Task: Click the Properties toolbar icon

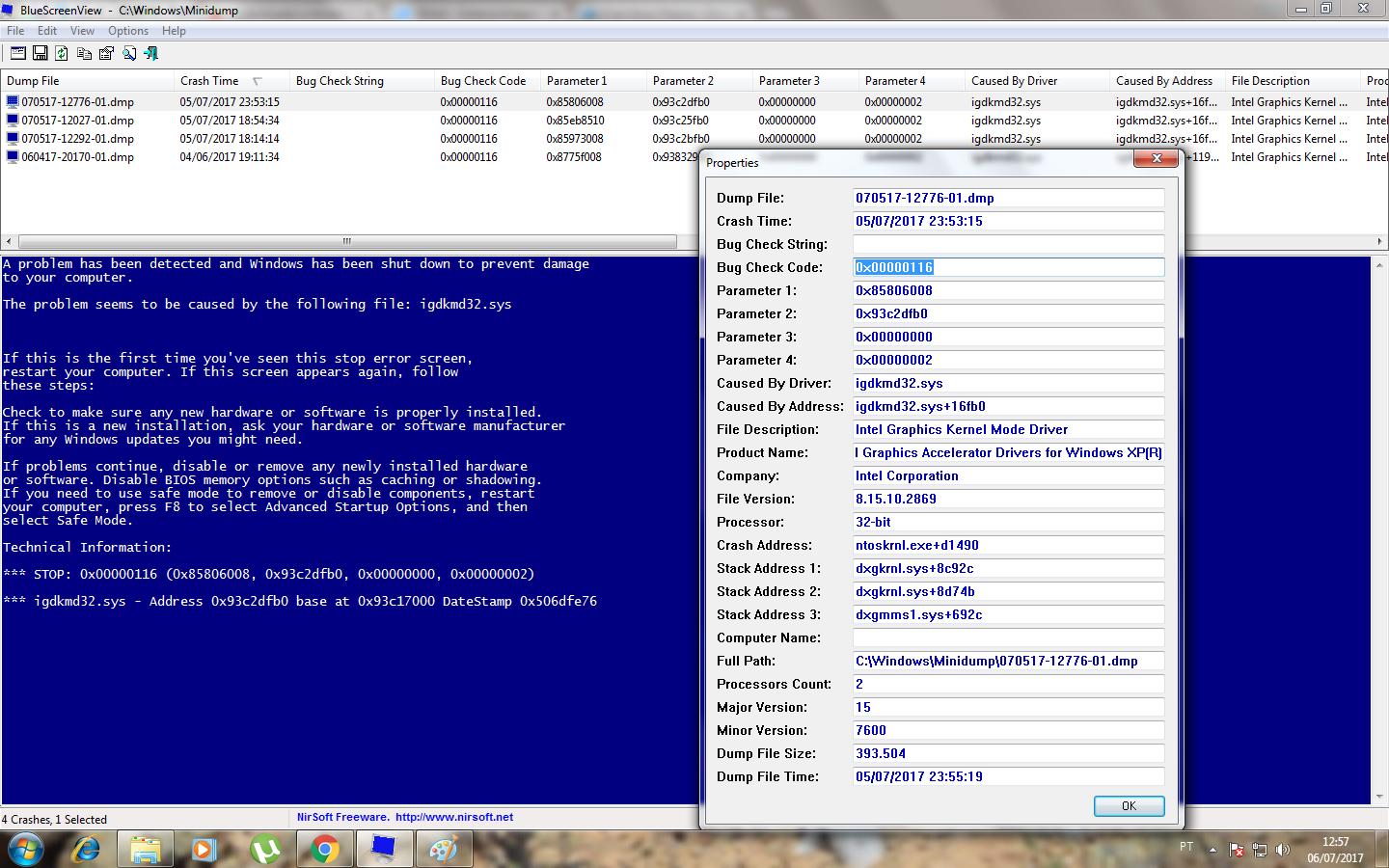Action: (106, 53)
